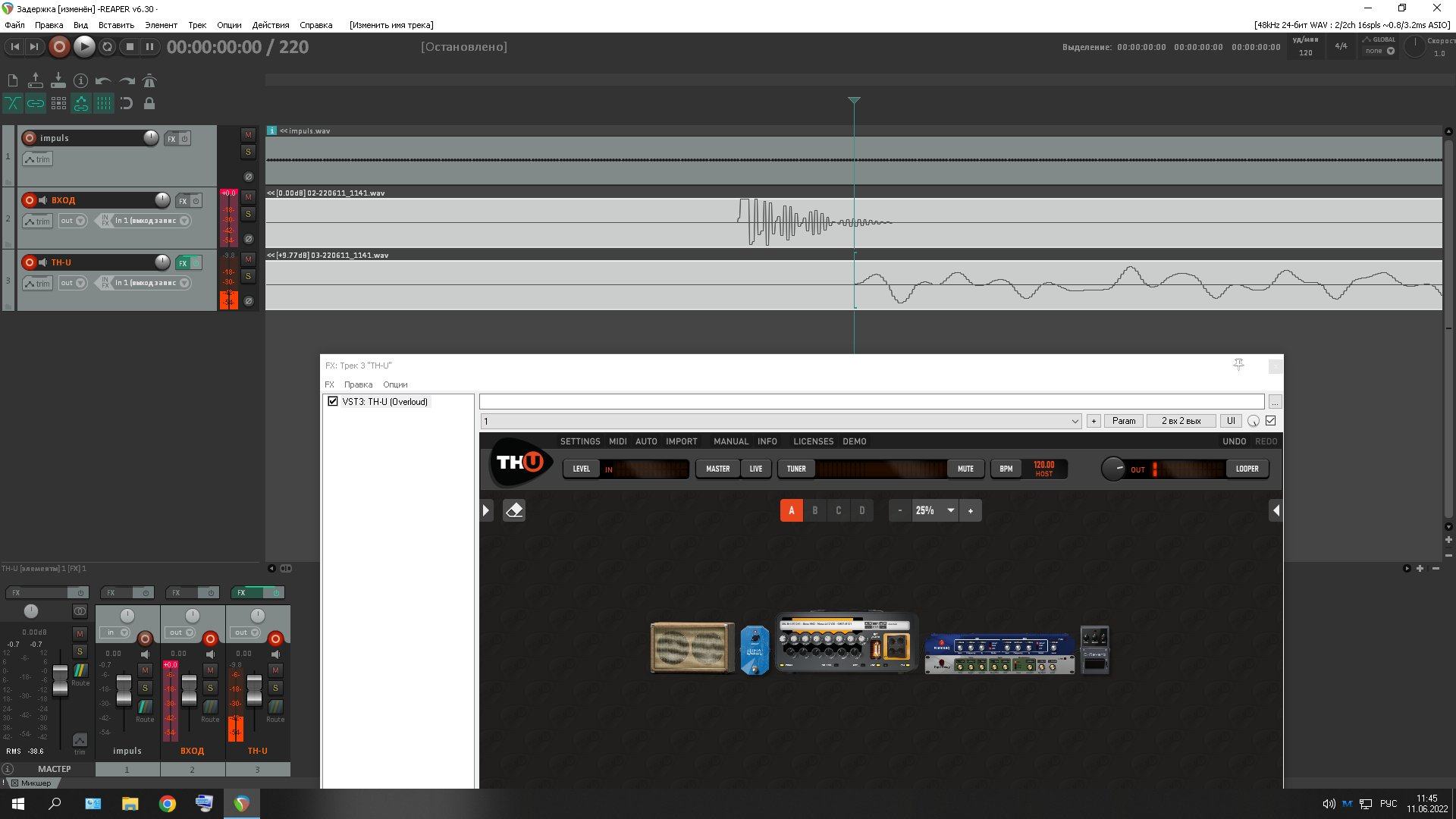Screen dimensions: 1456x819
Task: Click the transport Record button
Action: (x=59, y=47)
